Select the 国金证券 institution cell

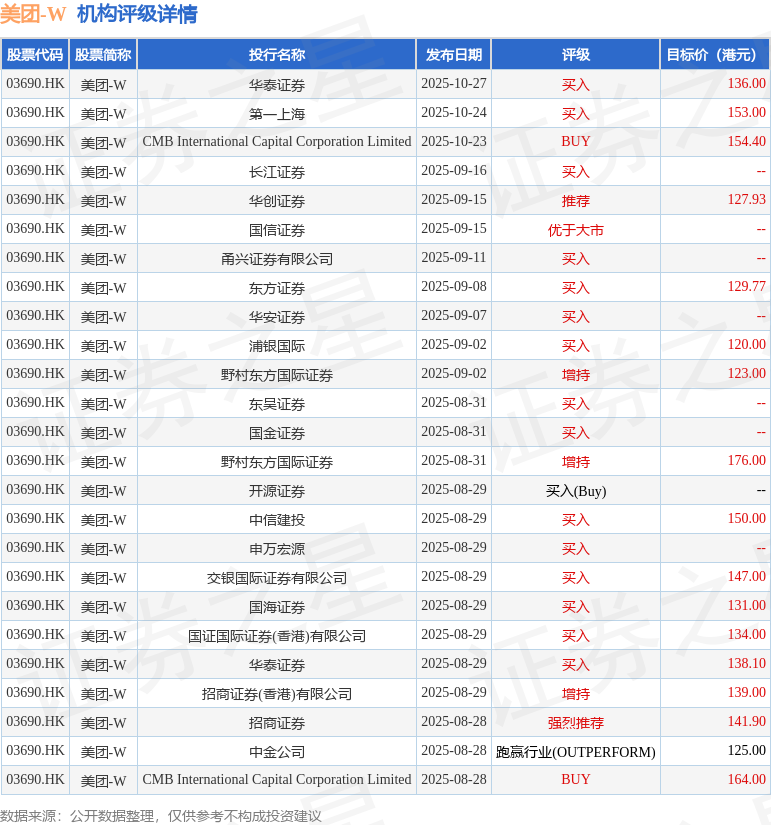point(277,432)
